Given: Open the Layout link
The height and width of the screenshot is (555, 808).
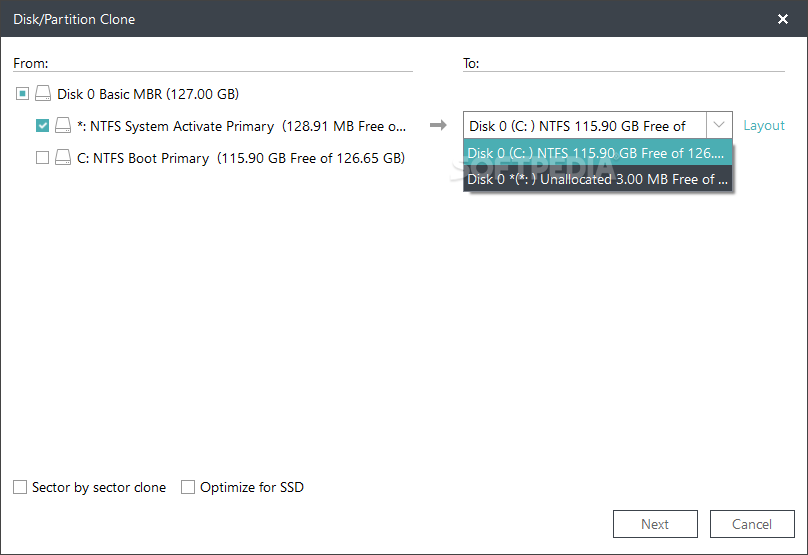Looking at the screenshot, I should pos(764,126).
